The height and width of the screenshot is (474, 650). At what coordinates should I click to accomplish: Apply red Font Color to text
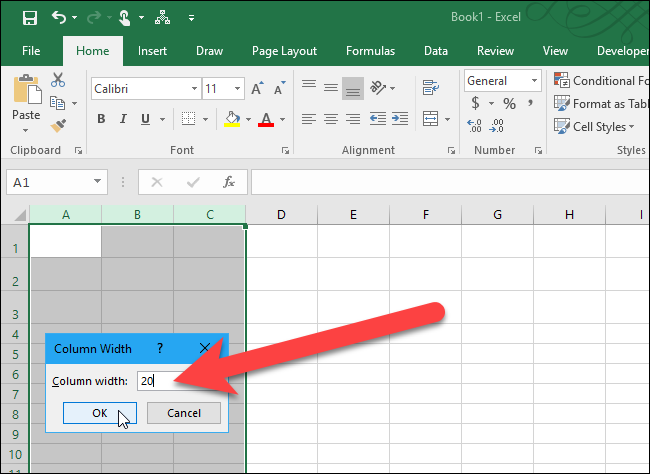(x=266, y=119)
